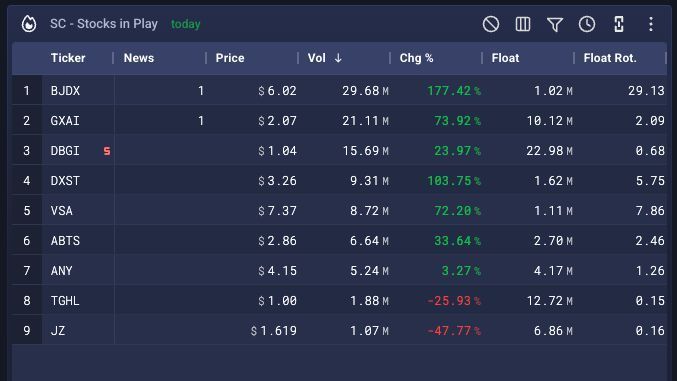Click the $1.619 price cell
677x381 pixels.
click(x=274, y=331)
